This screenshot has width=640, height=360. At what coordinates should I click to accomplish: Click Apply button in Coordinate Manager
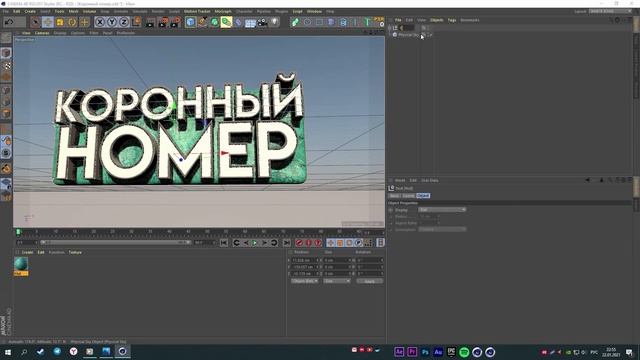coord(369,281)
